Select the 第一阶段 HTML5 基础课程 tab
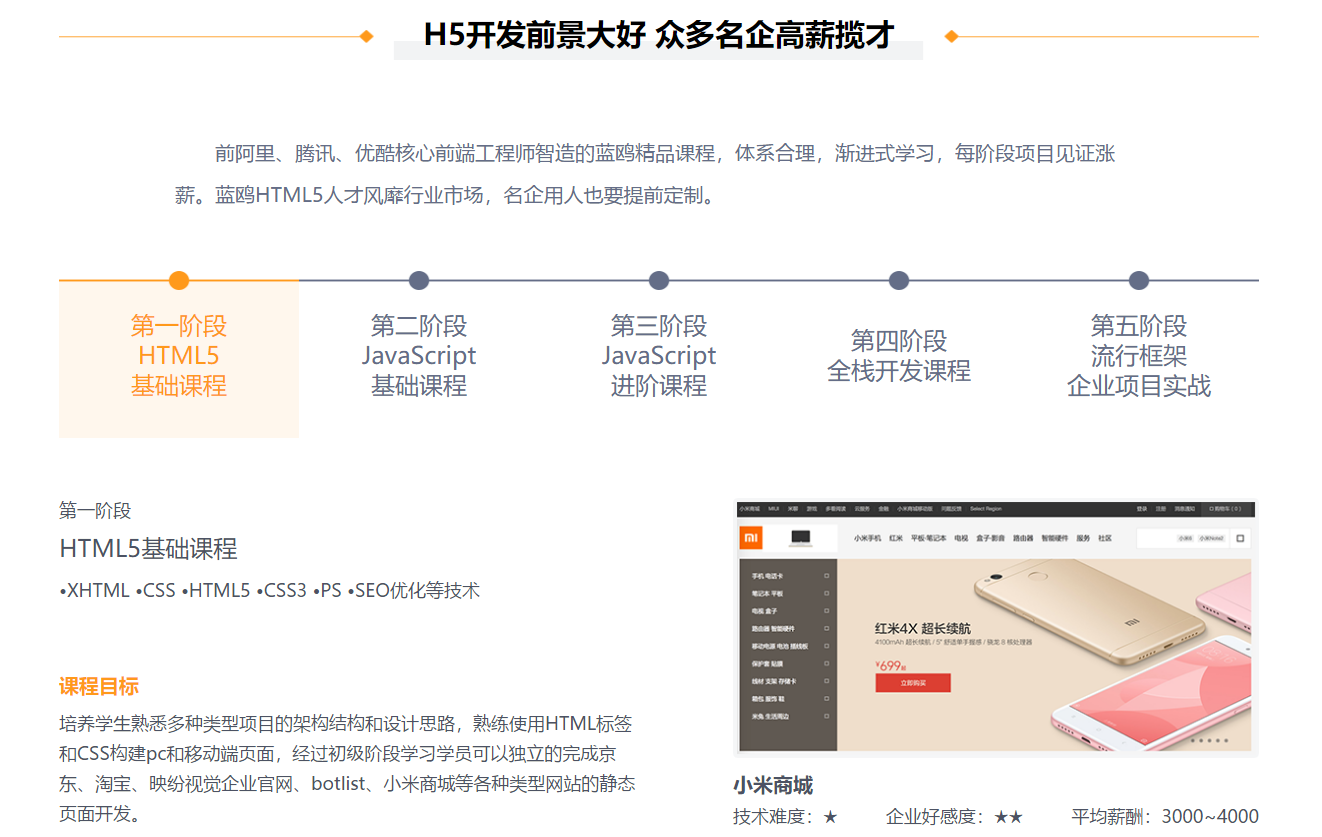 click(179, 358)
